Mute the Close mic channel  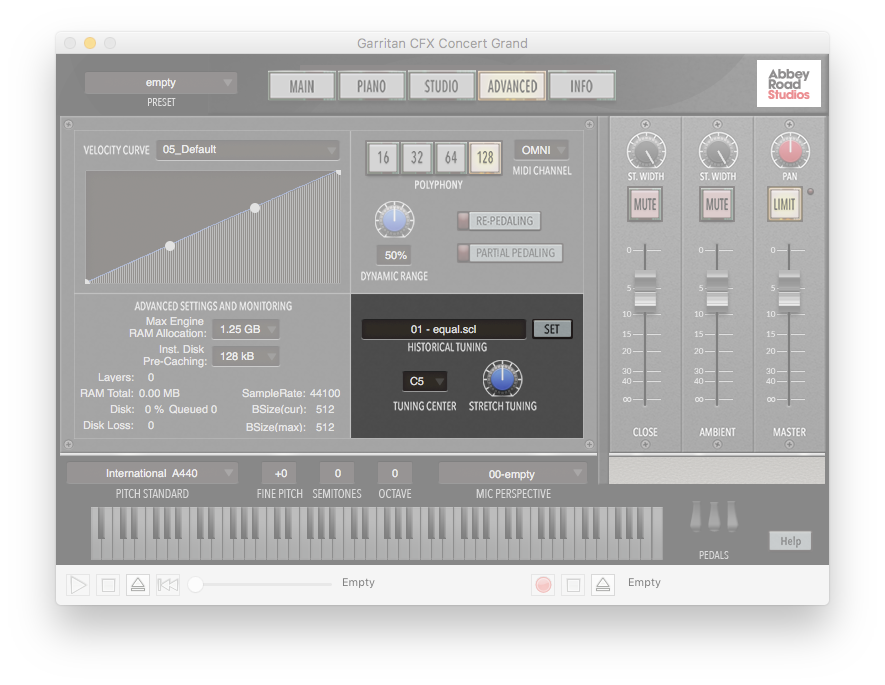pos(645,205)
